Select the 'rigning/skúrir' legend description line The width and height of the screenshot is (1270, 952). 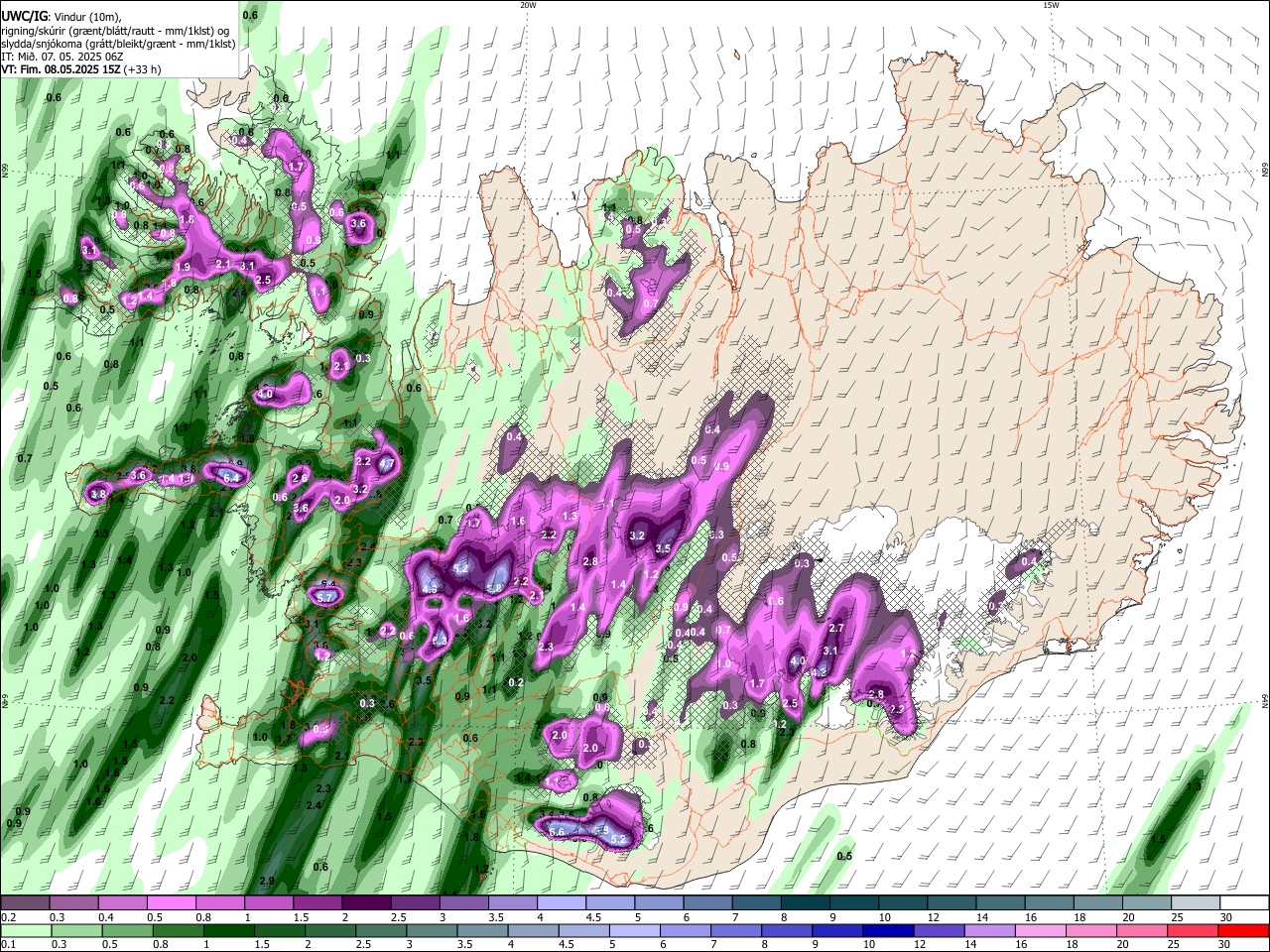[x=117, y=31]
